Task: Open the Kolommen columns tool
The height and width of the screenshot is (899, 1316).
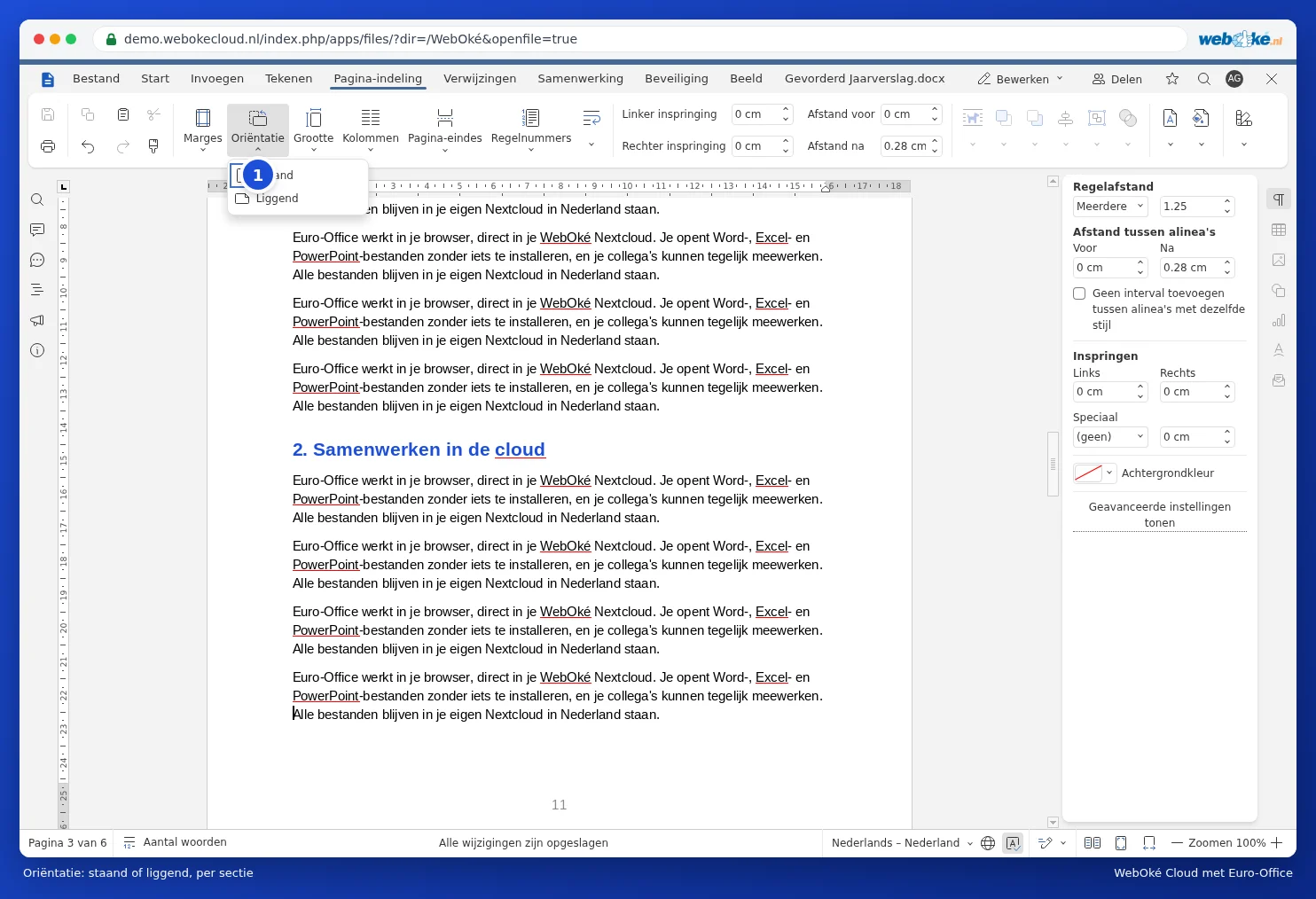Action: pyautogui.click(x=371, y=129)
